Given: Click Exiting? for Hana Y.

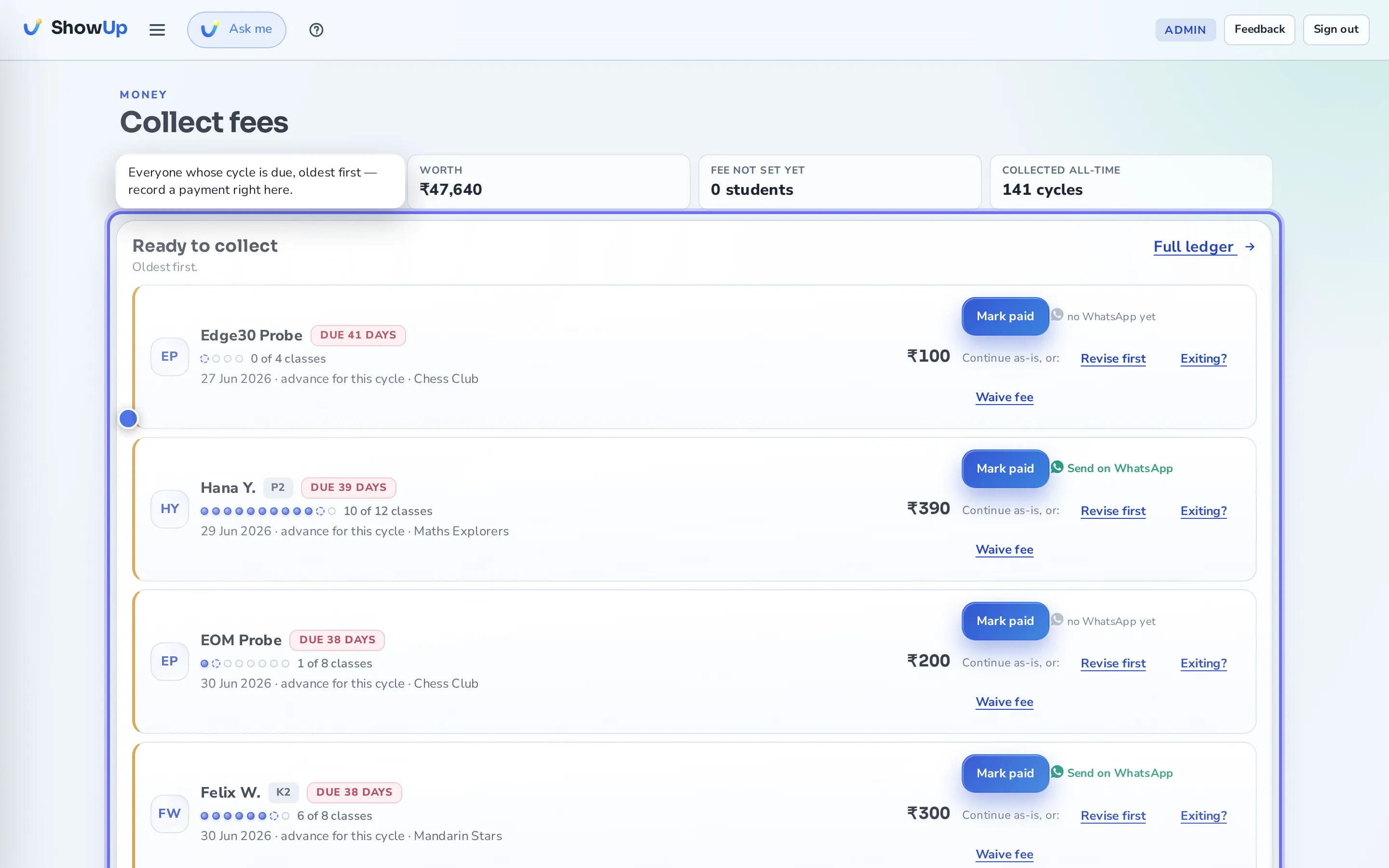Looking at the screenshot, I should (x=1204, y=511).
